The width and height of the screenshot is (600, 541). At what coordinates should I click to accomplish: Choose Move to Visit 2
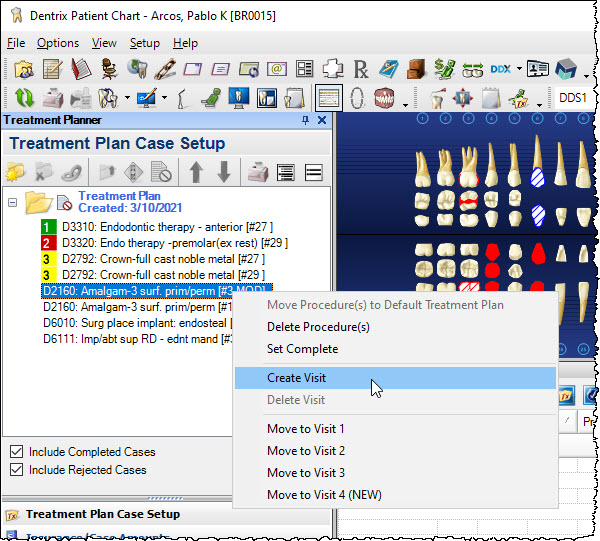395,451
